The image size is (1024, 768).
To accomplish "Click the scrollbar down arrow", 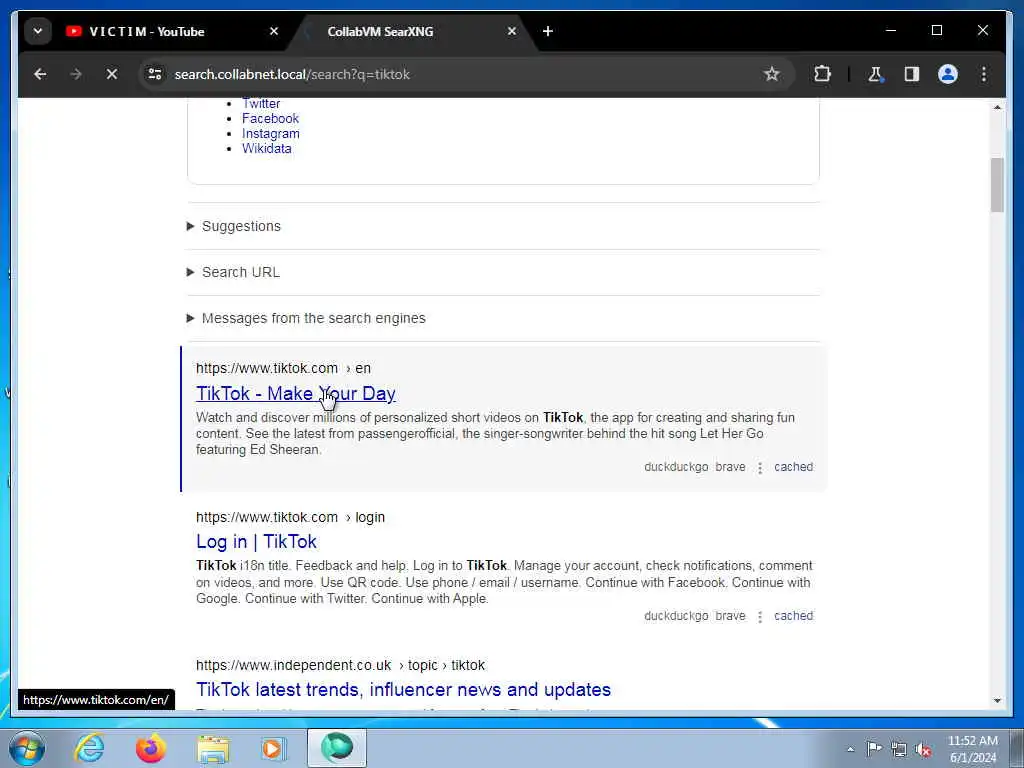I will [x=997, y=701].
